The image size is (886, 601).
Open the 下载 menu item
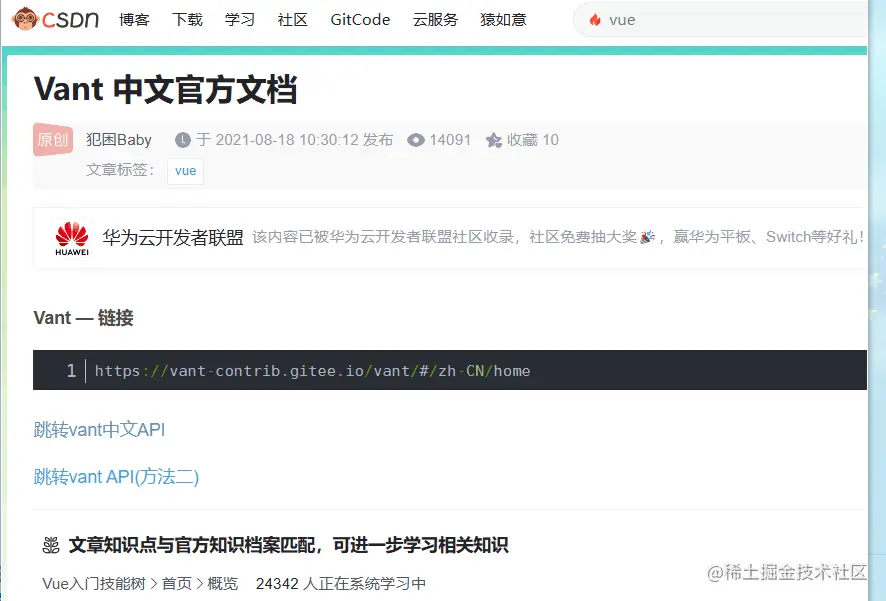(187, 20)
